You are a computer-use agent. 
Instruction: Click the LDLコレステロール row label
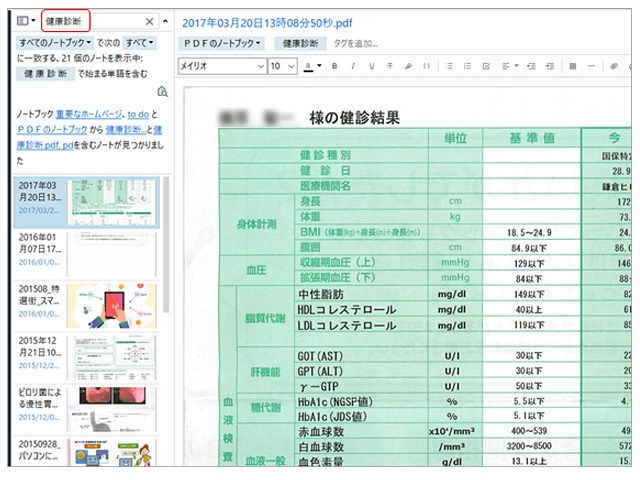pos(347,326)
